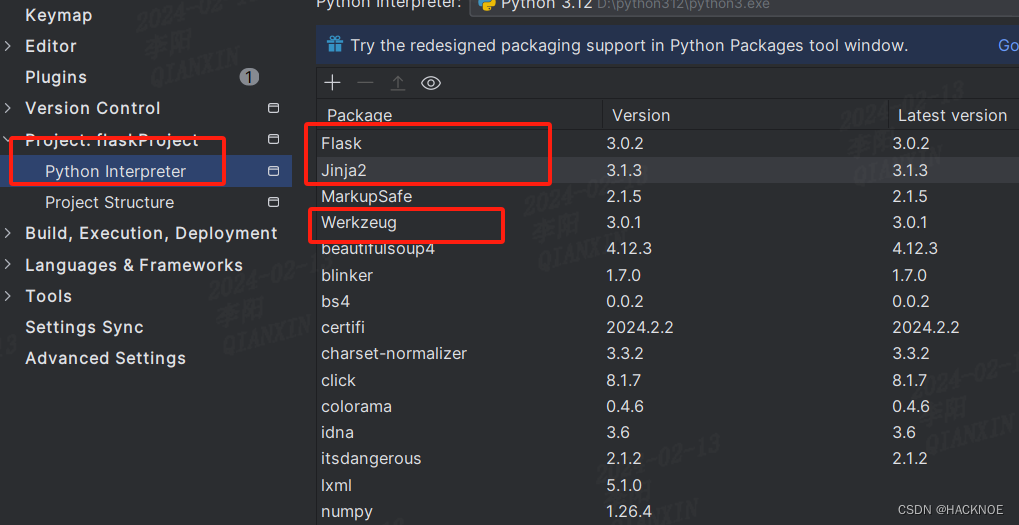This screenshot has width=1019, height=525.
Task: Select the certifi package row
Action: click(x=667, y=327)
